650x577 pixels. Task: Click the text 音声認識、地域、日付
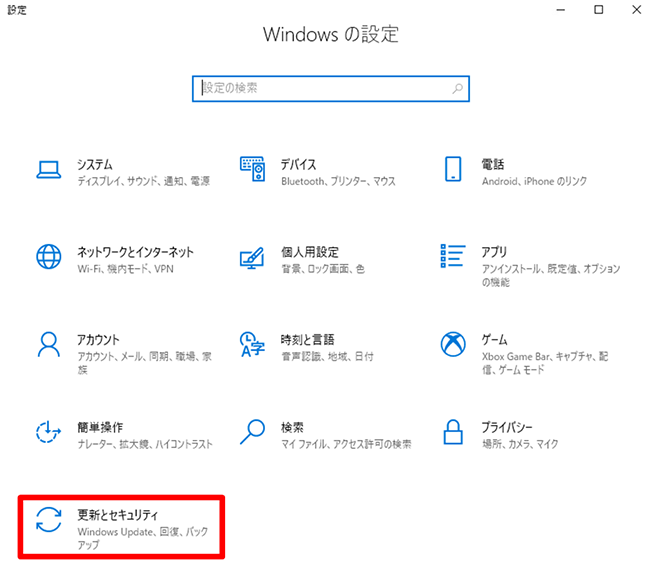tap(327, 356)
